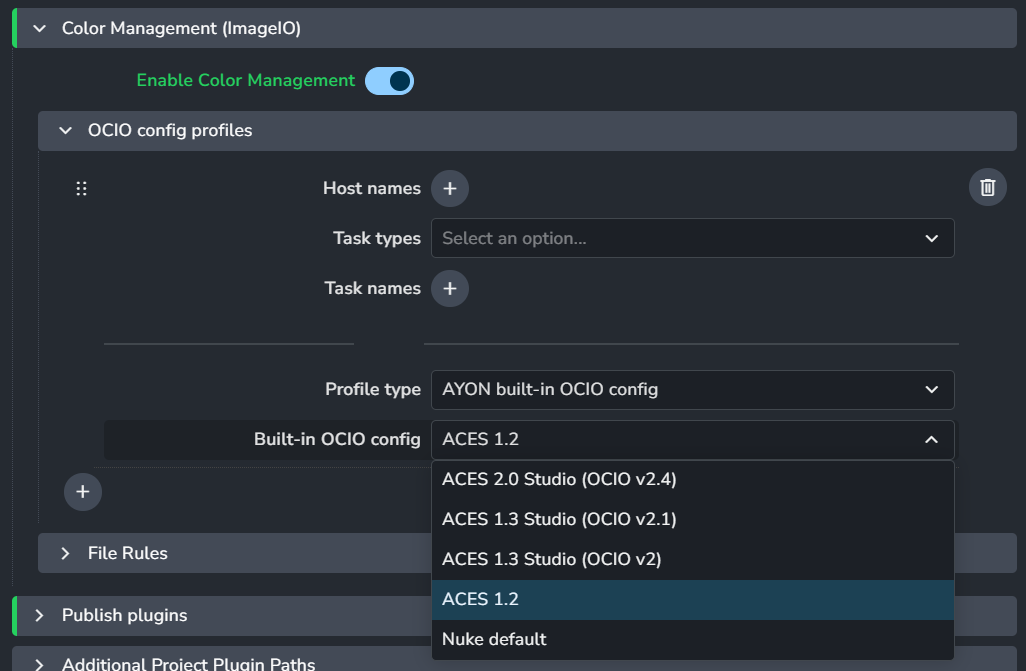The image size is (1026, 671).
Task: Open the Profile type dropdown
Action: point(692,390)
